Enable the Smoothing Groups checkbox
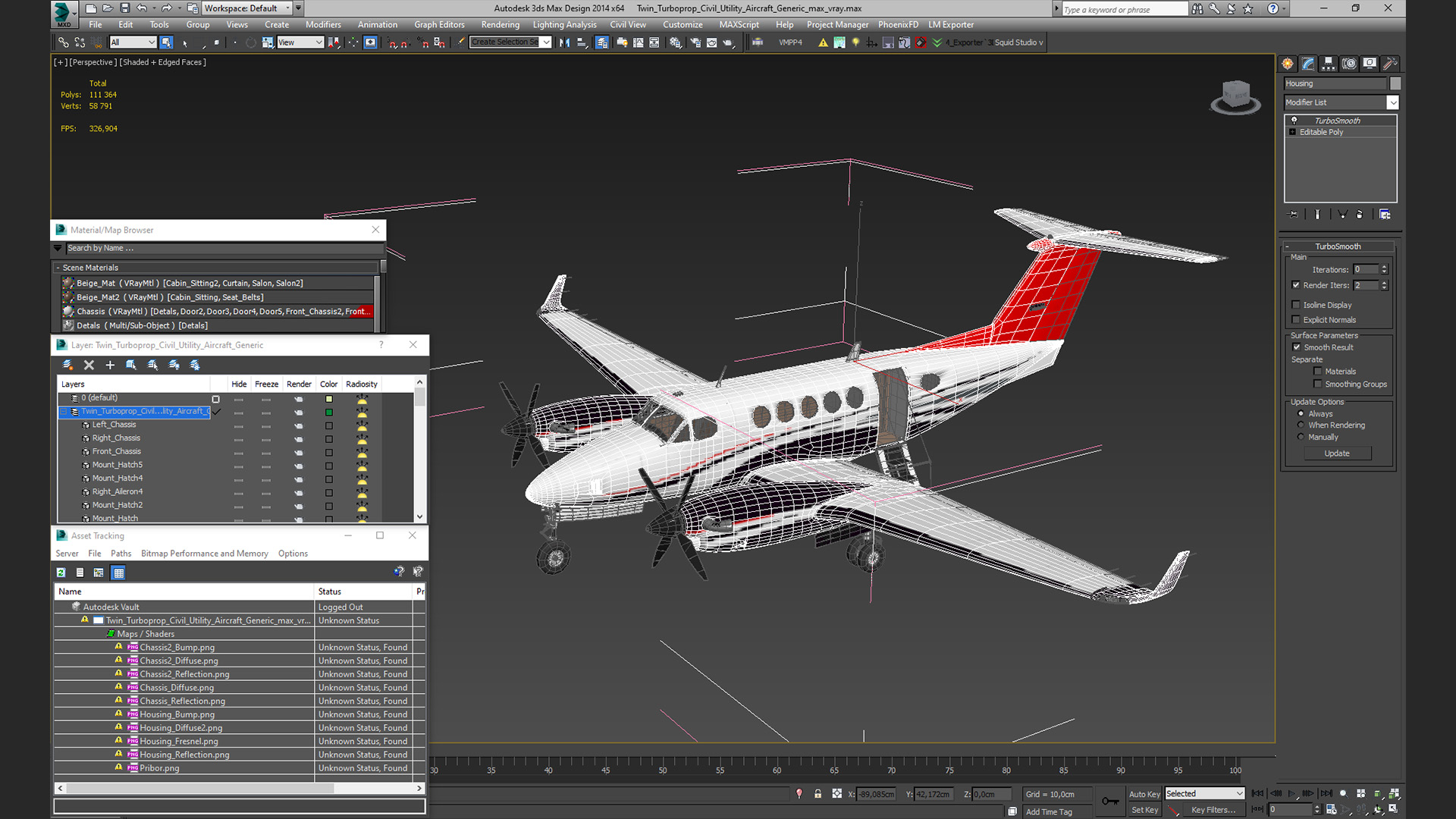Viewport: 1456px width, 819px height. click(x=1318, y=384)
